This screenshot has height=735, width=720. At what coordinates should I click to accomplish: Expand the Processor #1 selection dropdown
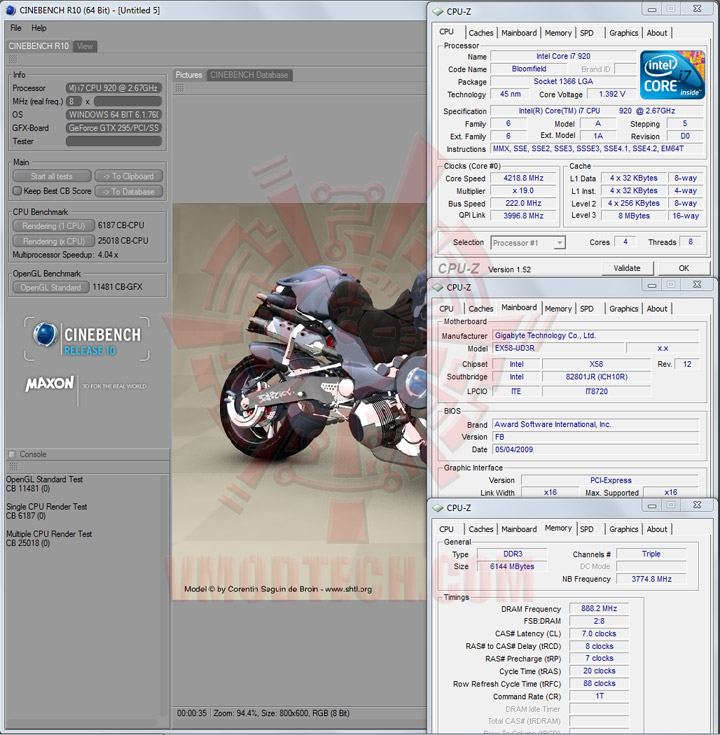[559, 243]
